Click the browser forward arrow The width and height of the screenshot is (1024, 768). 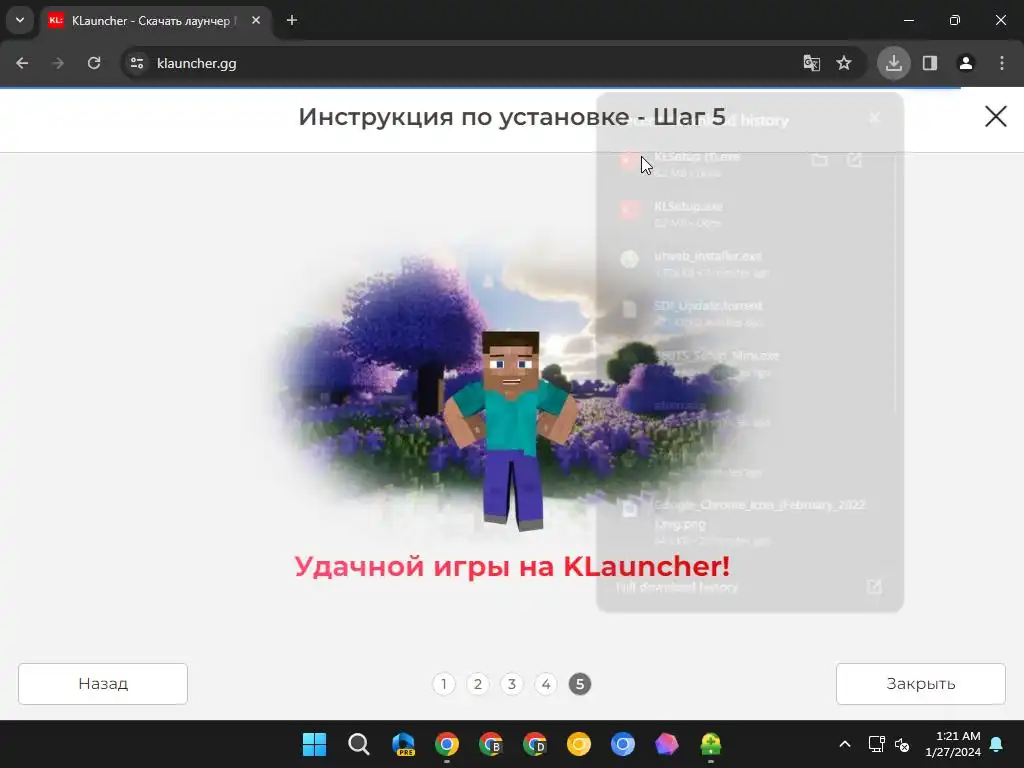point(57,63)
